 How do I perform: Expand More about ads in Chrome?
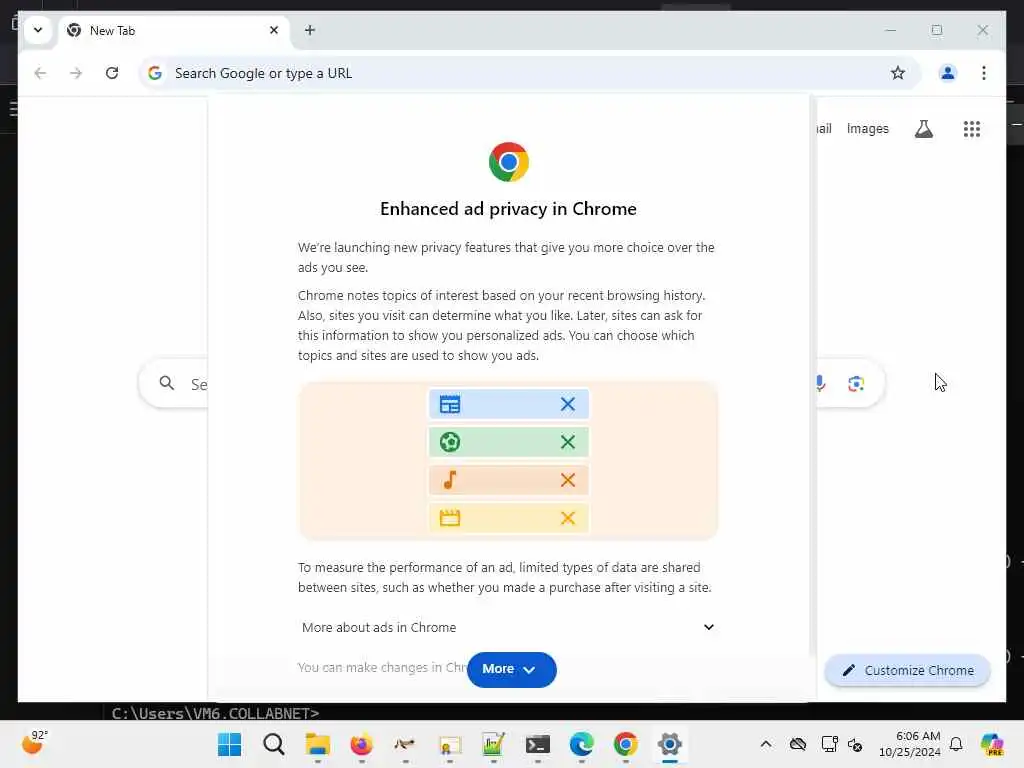[x=507, y=627]
